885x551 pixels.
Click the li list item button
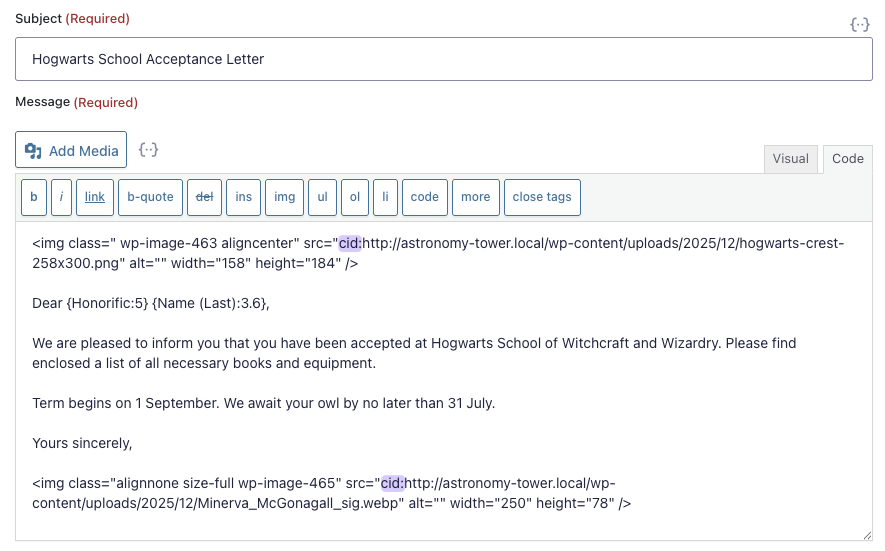click(x=385, y=197)
